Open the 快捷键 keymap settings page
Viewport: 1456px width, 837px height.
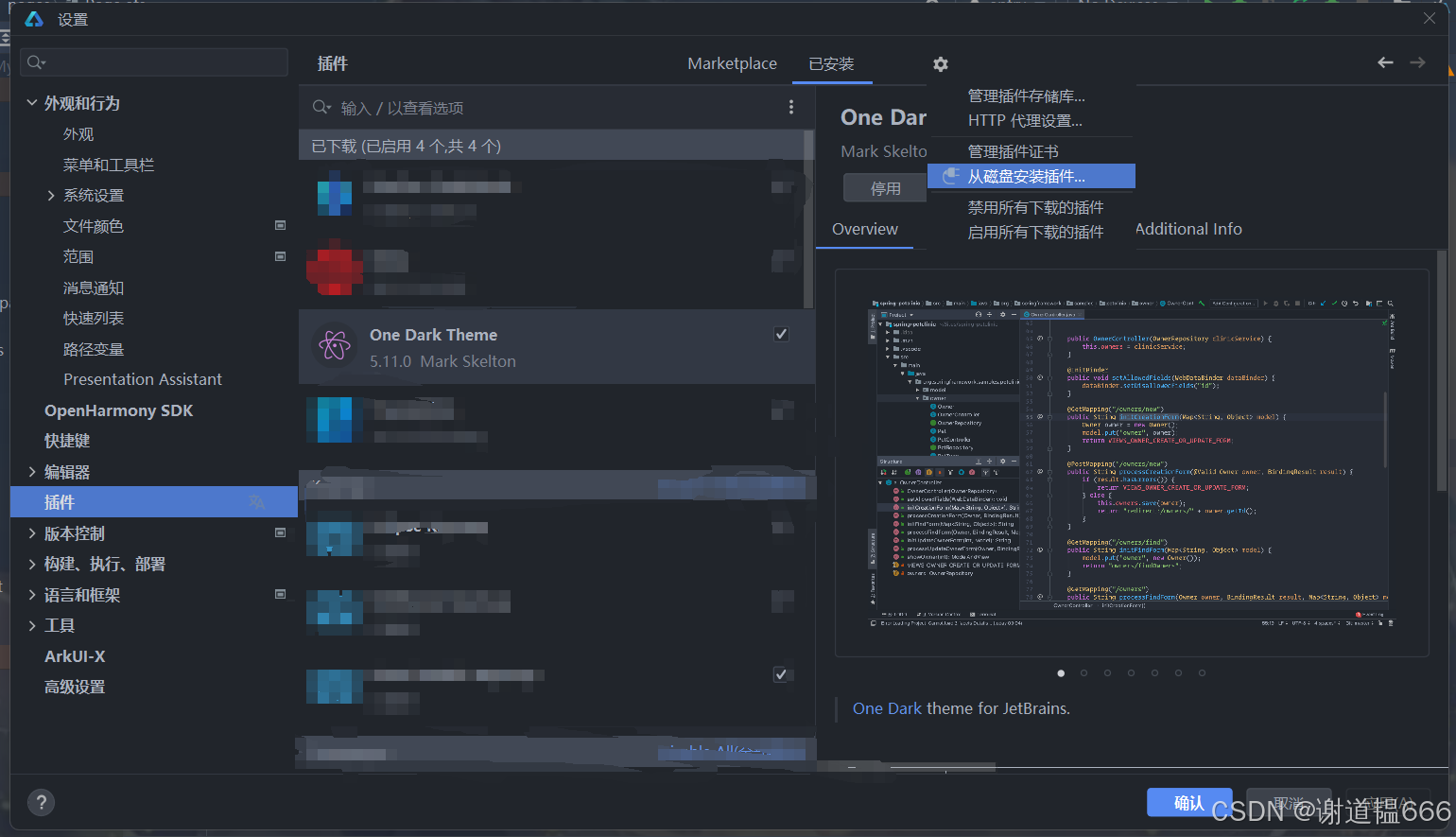pyautogui.click(x=67, y=441)
